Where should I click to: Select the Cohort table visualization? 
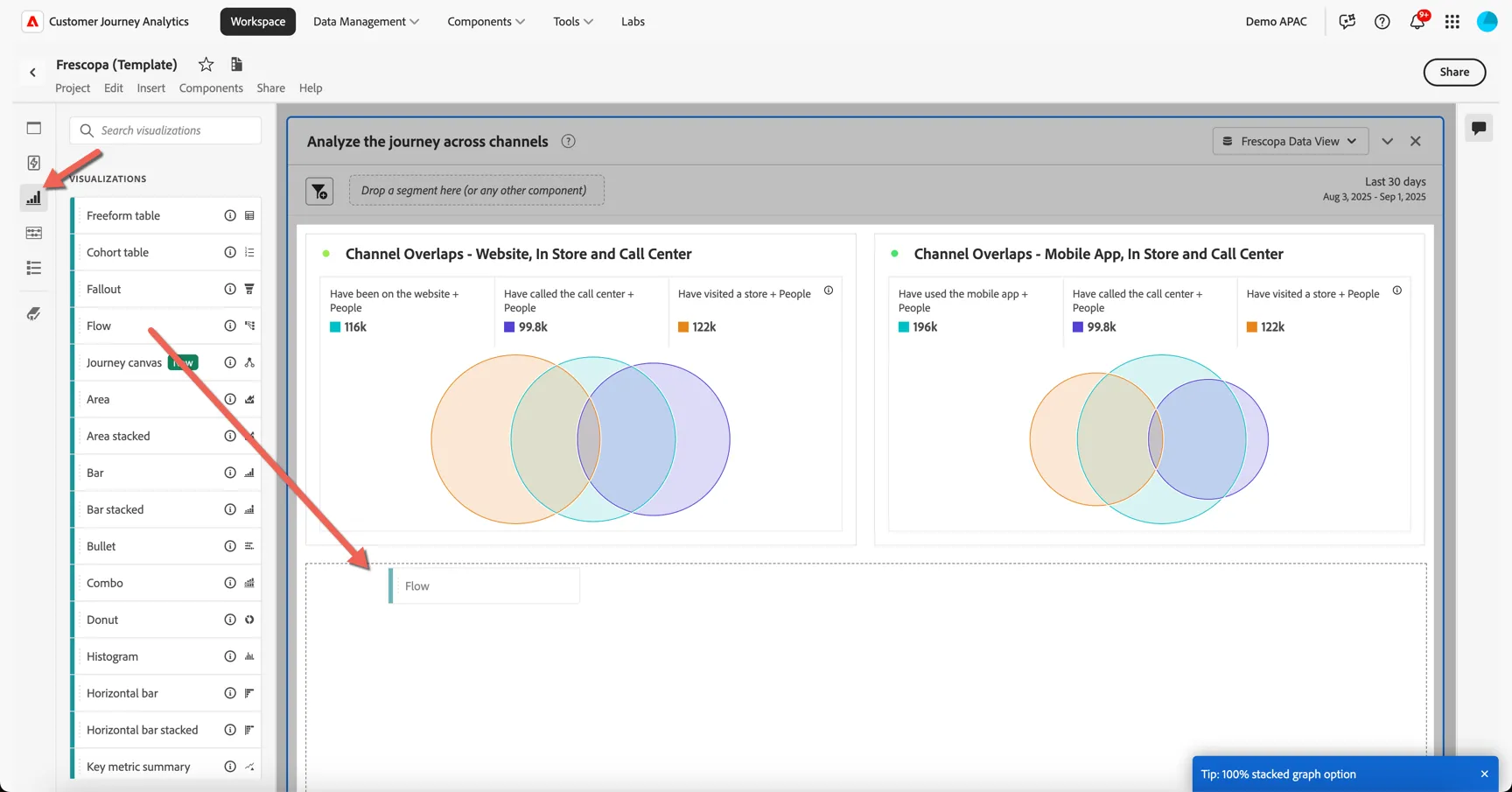point(166,252)
